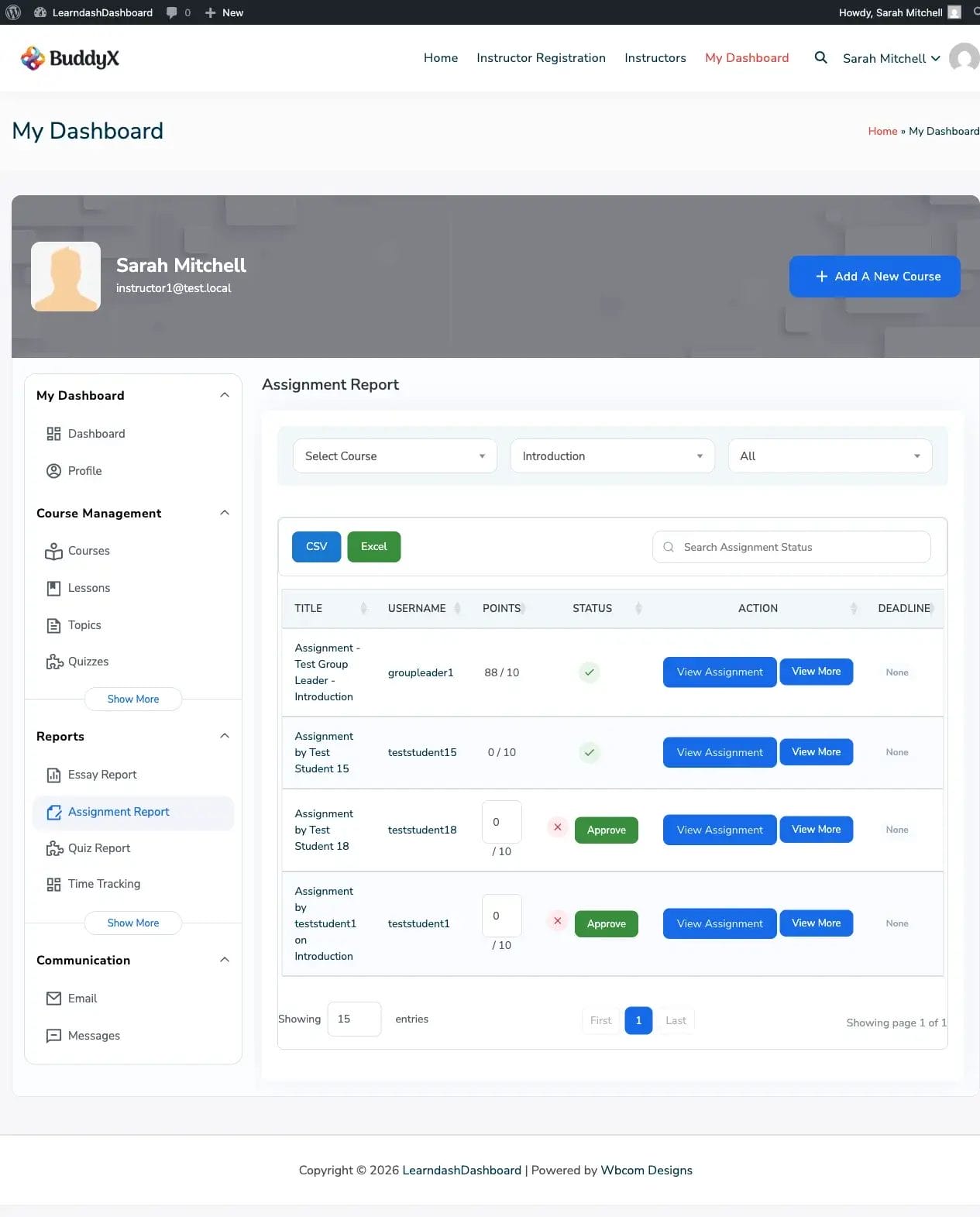Open the header search magnifier icon
Screen dimensions: 980x1217
[x=820, y=57]
